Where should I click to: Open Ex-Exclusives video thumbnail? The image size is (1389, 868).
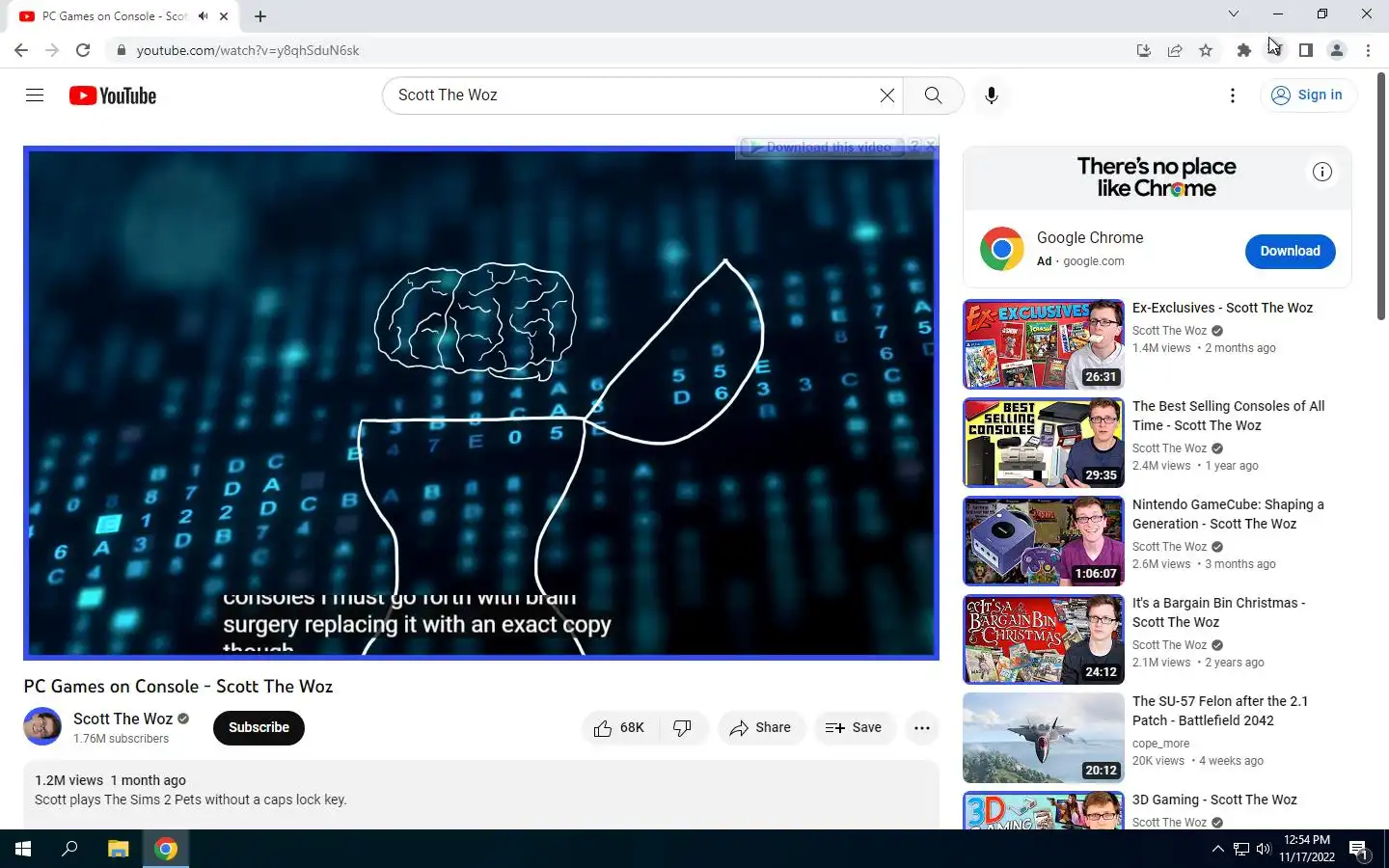pyautogui.click(x=1044, y=344)
